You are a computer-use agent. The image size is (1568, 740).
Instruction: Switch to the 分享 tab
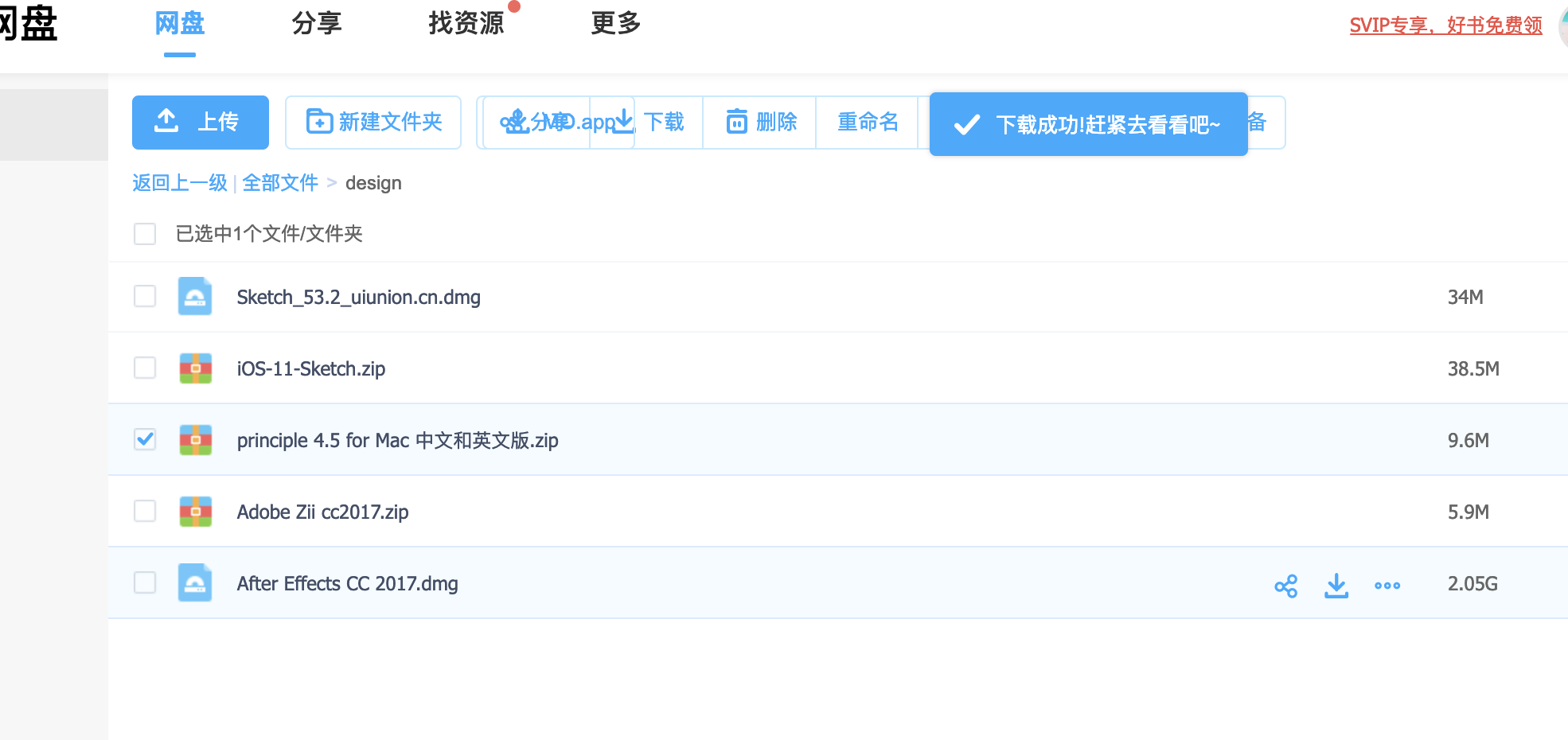point(317,24)
